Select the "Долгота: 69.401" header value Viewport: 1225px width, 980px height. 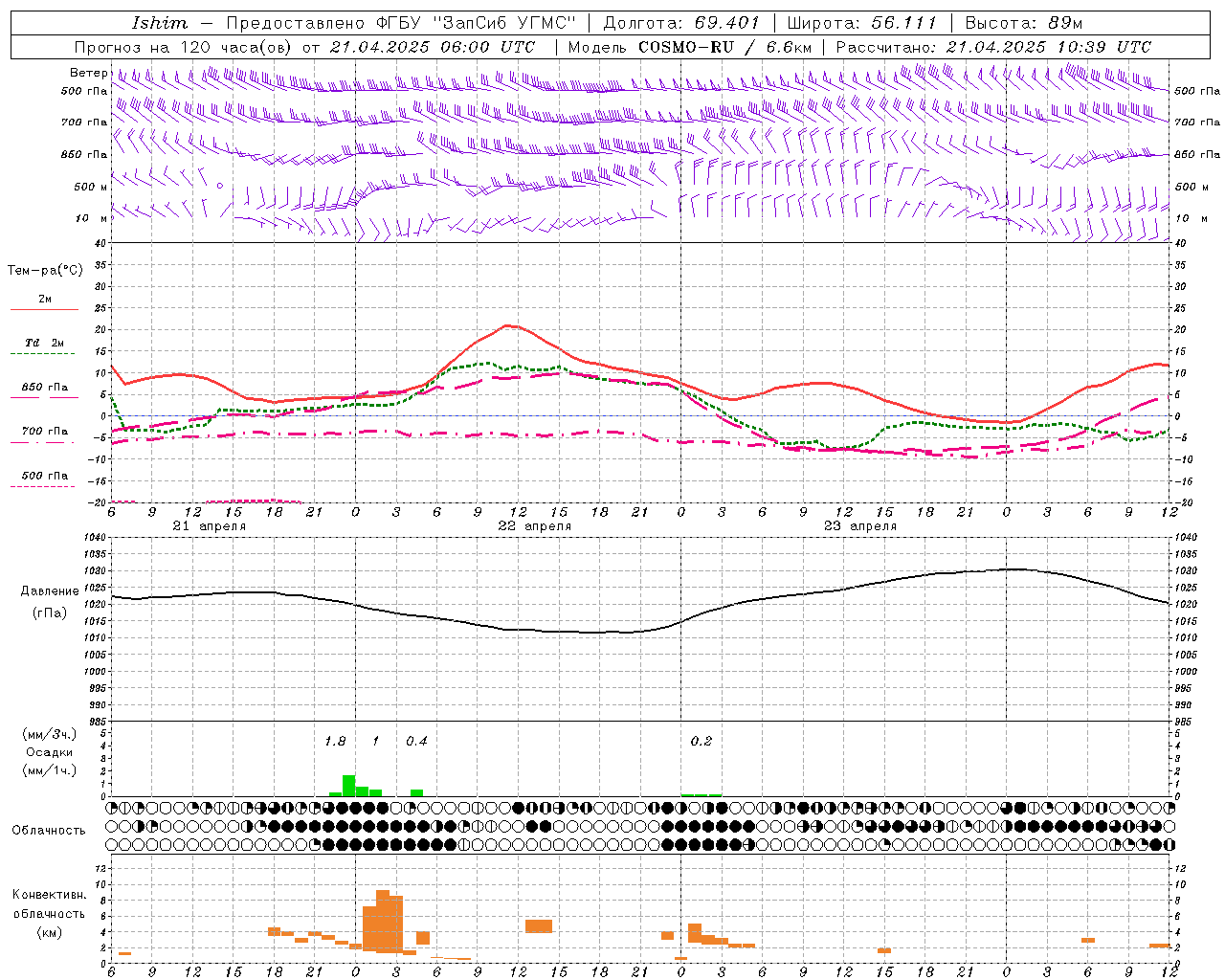click(x=681, y=23)
